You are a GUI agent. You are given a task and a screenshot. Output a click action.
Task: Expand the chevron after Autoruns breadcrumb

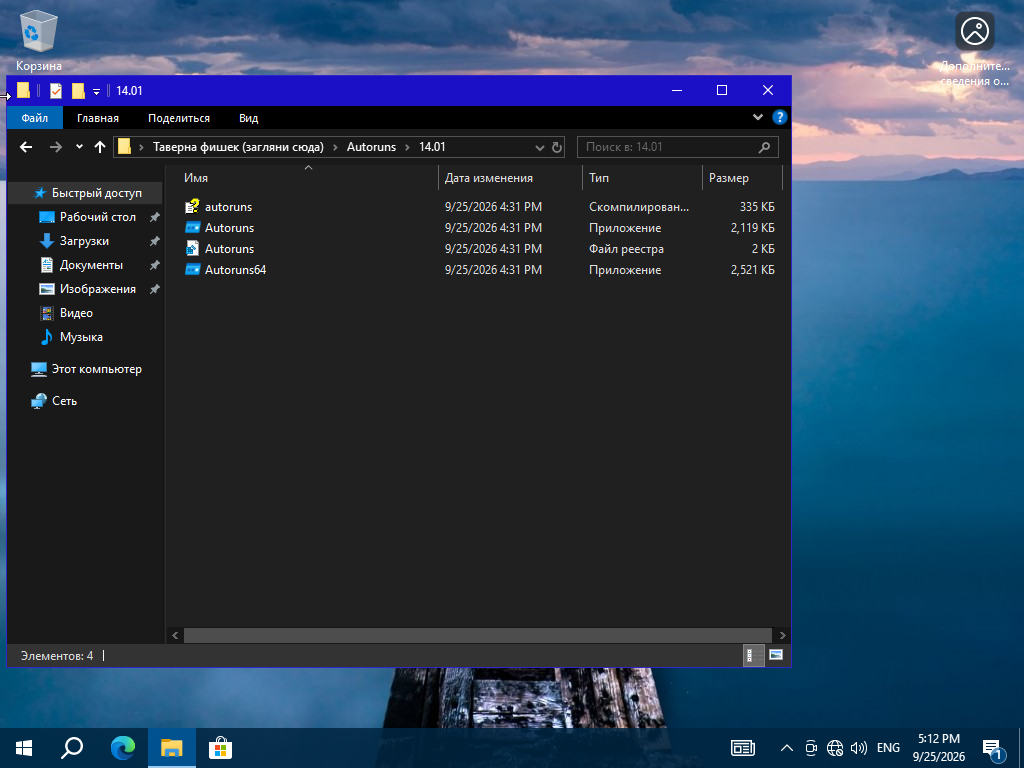[x=408, y=147]
